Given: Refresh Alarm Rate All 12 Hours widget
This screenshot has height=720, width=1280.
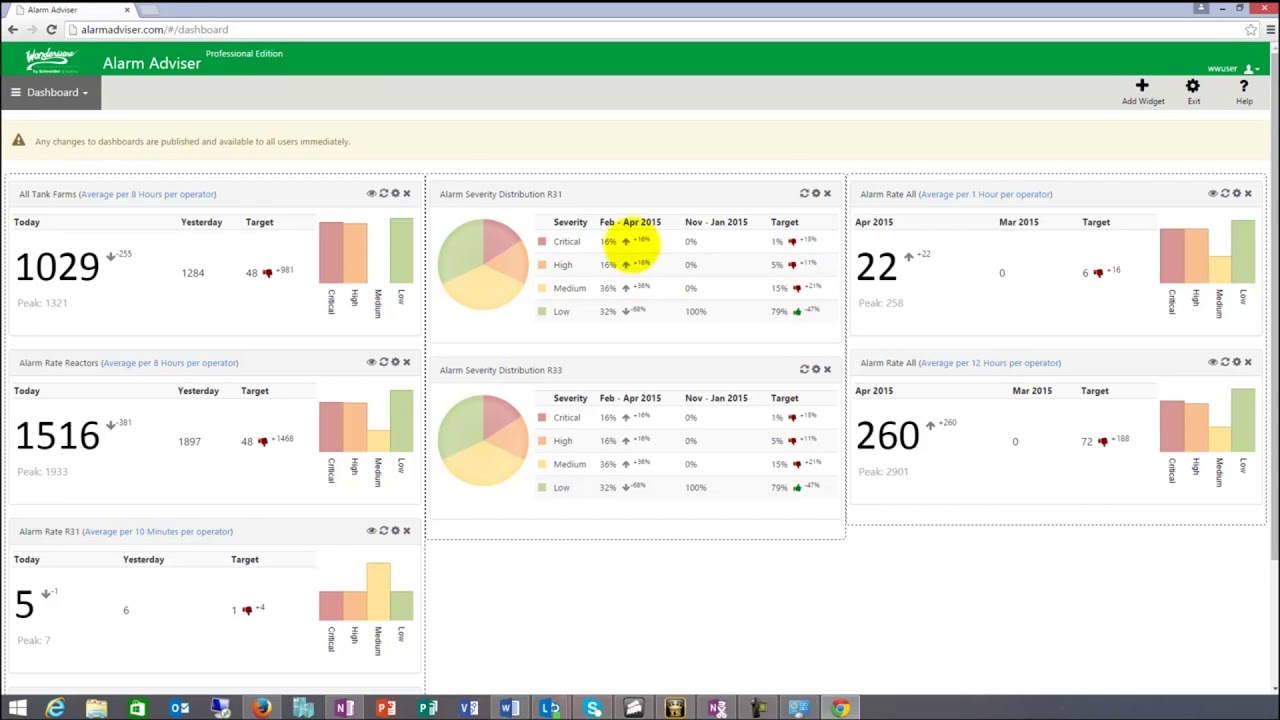Looking at the screenshot, I should click(x=1225, y=362).
